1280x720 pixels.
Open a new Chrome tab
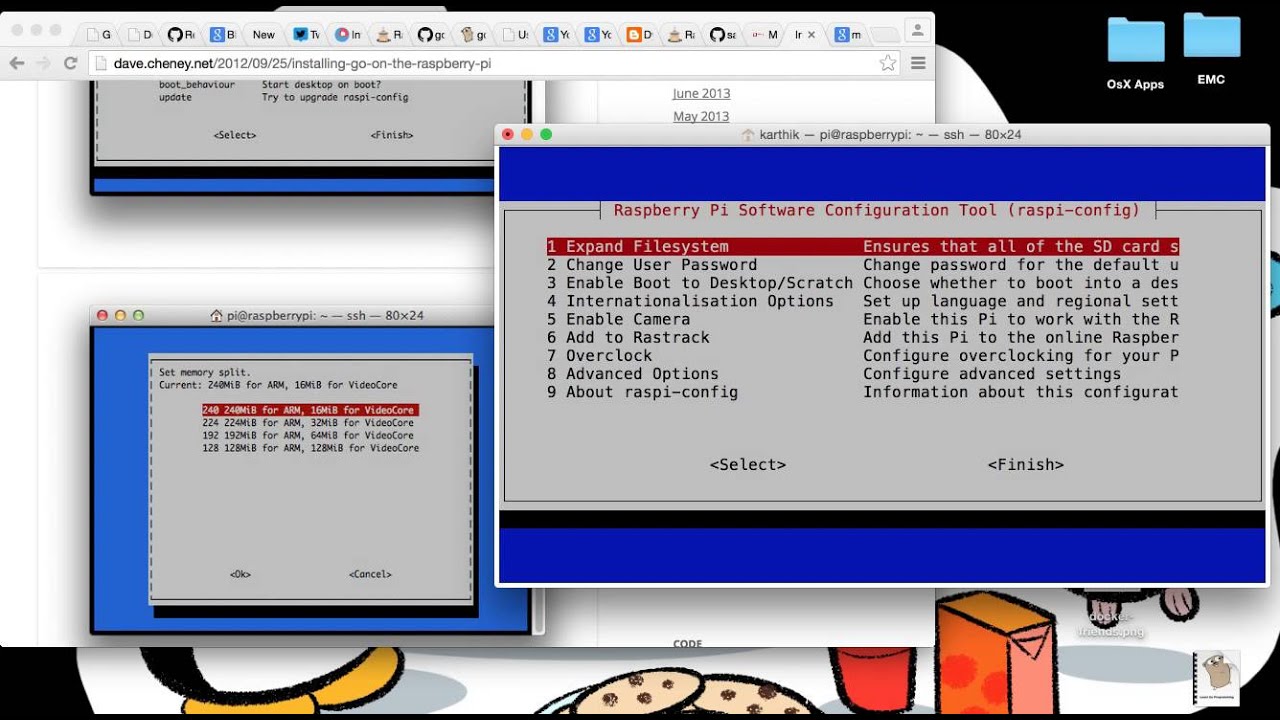coord(884,35)
